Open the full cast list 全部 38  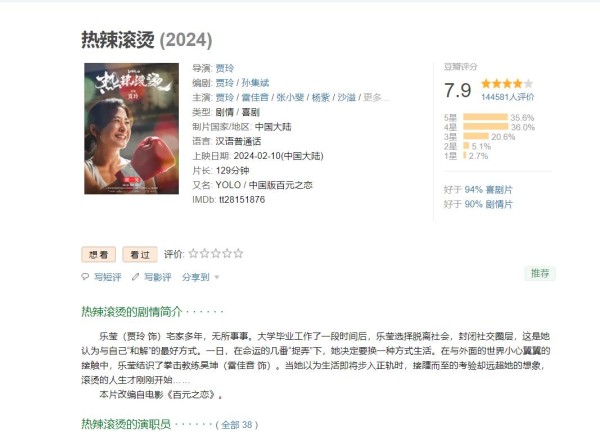(236, 425)
